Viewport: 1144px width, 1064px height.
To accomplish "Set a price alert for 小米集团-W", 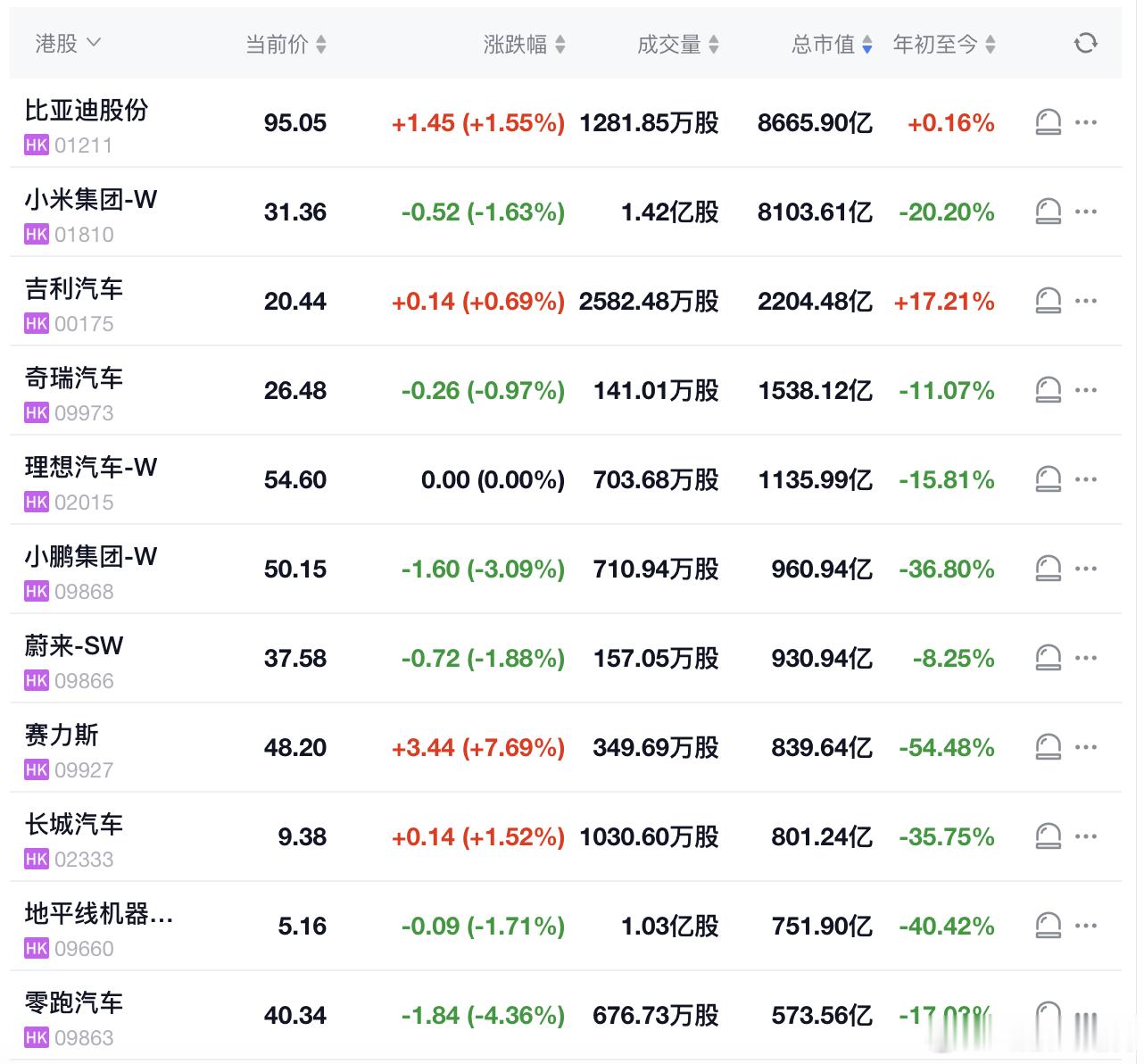I will click(1049, 212).
